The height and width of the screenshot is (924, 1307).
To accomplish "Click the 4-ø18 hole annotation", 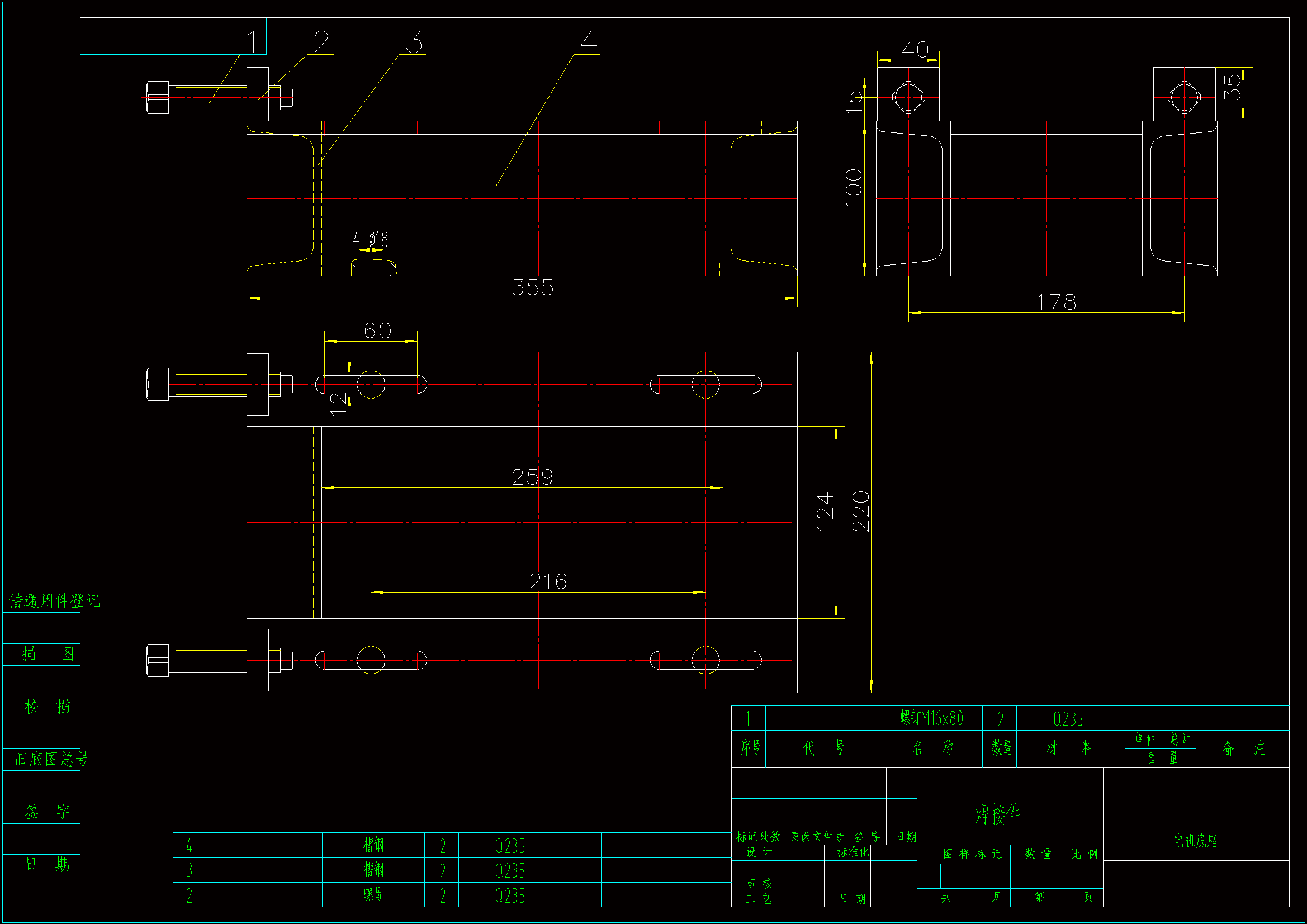I will (371, 240).
